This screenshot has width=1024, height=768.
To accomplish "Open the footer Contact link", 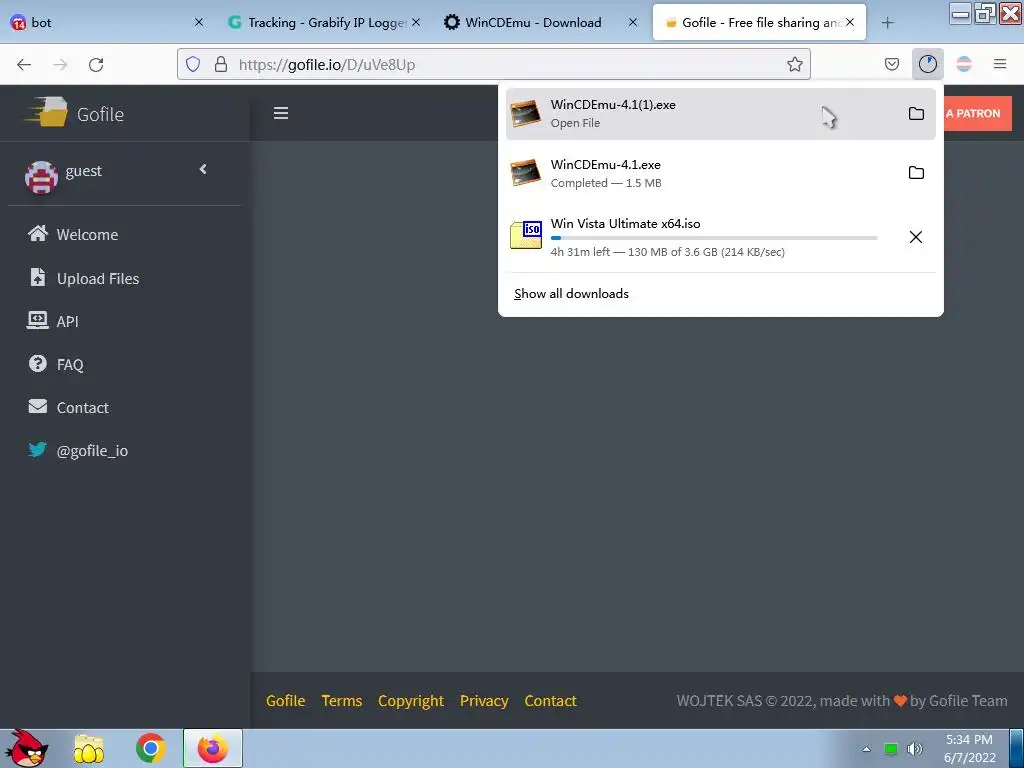I will pyautogui.click(x=551, y=701).
